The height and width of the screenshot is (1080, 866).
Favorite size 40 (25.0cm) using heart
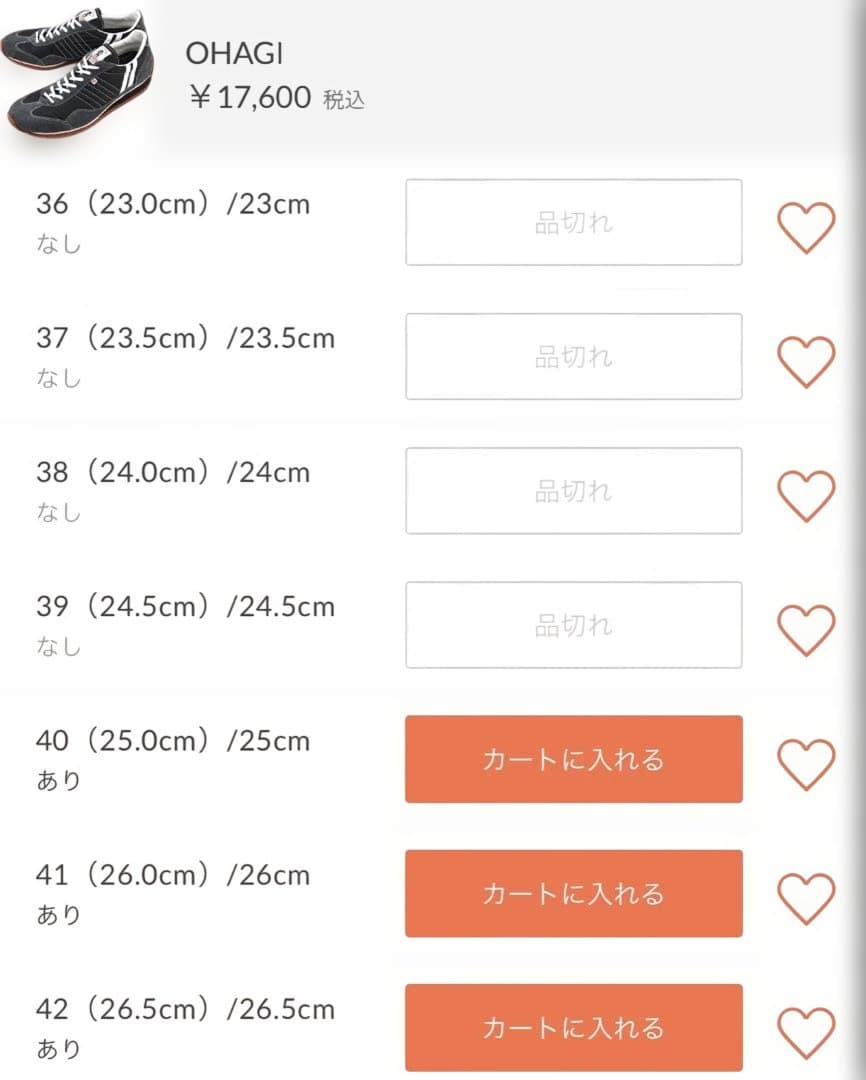click(x=806, y=764)
